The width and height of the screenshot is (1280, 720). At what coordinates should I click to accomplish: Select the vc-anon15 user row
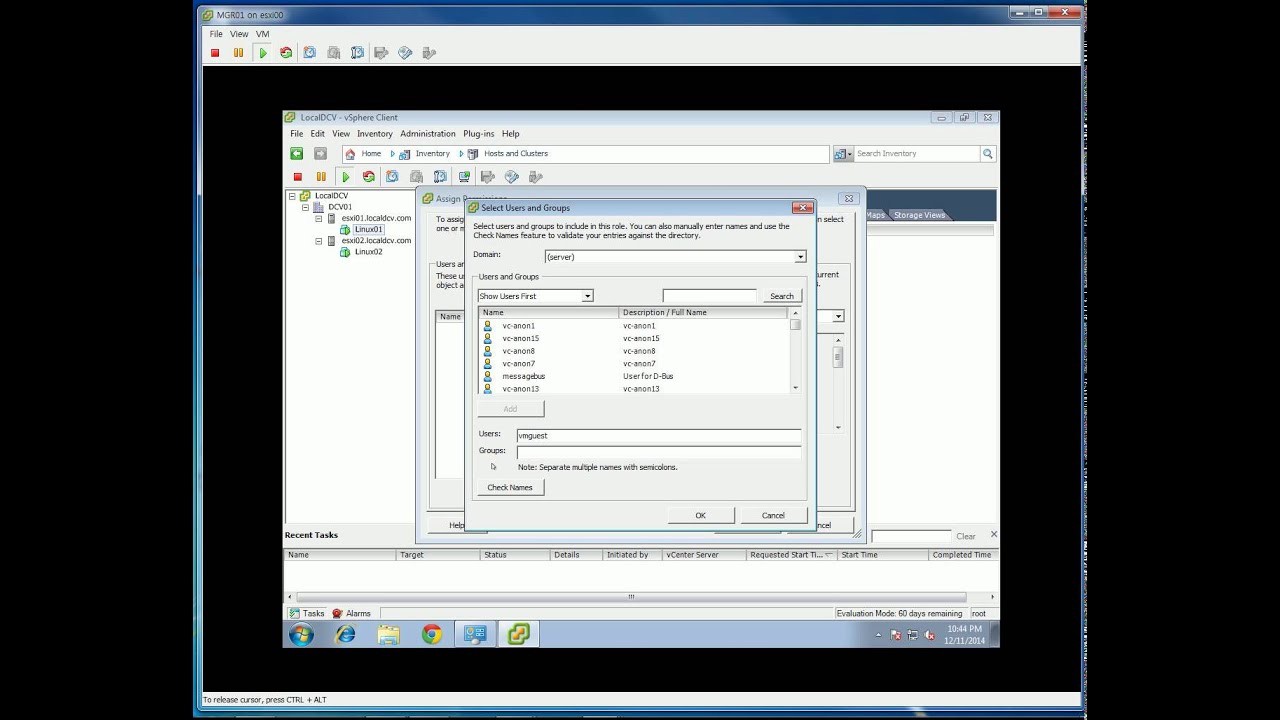click(635, 338)
